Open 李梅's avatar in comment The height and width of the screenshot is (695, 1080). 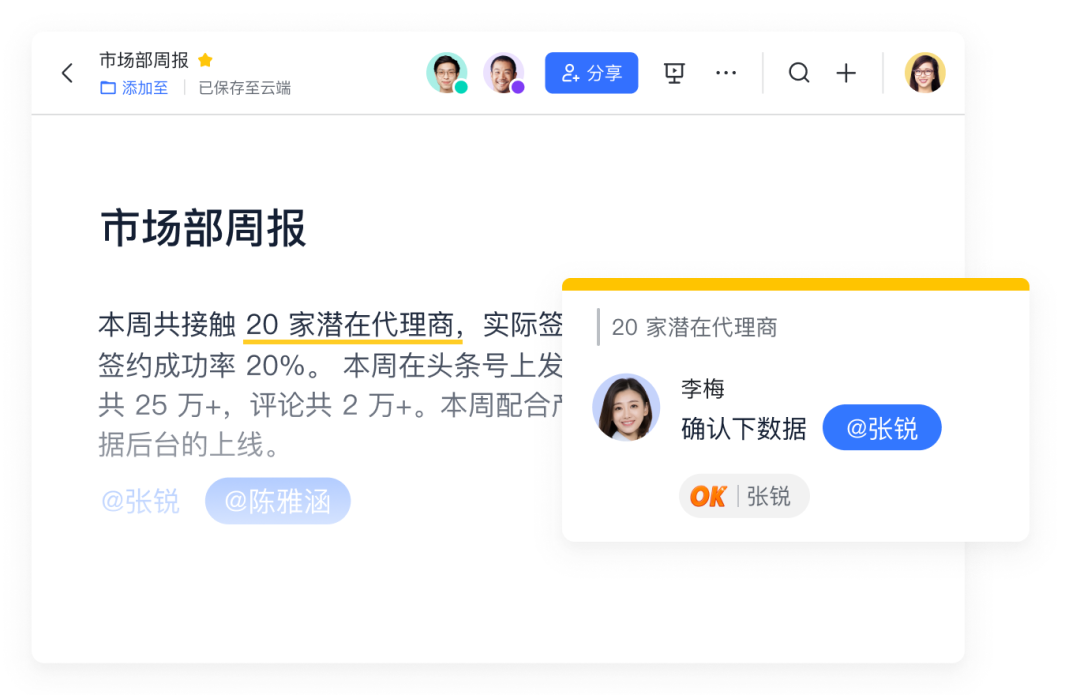coord(625,407)
